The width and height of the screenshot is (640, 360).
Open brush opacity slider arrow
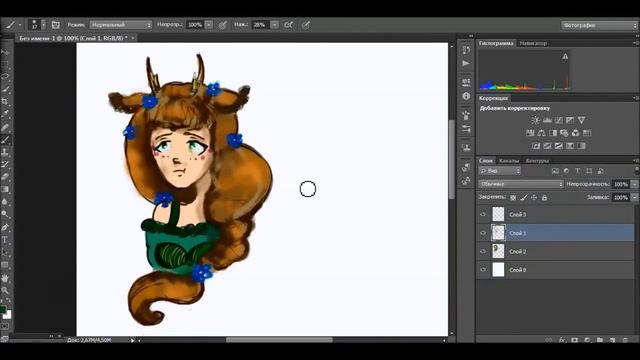tap(209, 25)
